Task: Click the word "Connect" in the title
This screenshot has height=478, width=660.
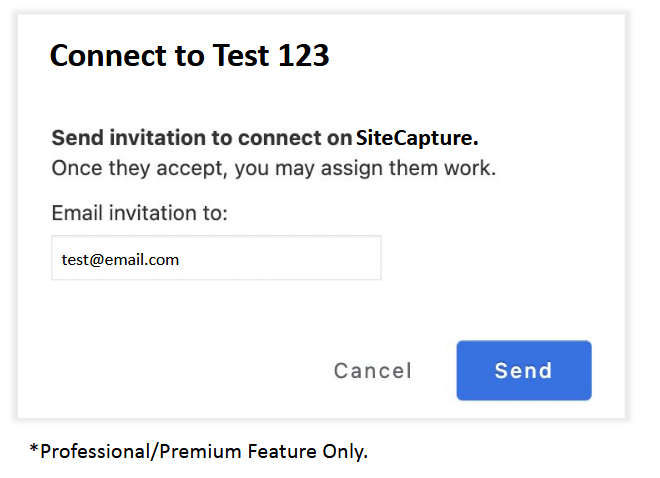Action: click(x=108, y=56)
